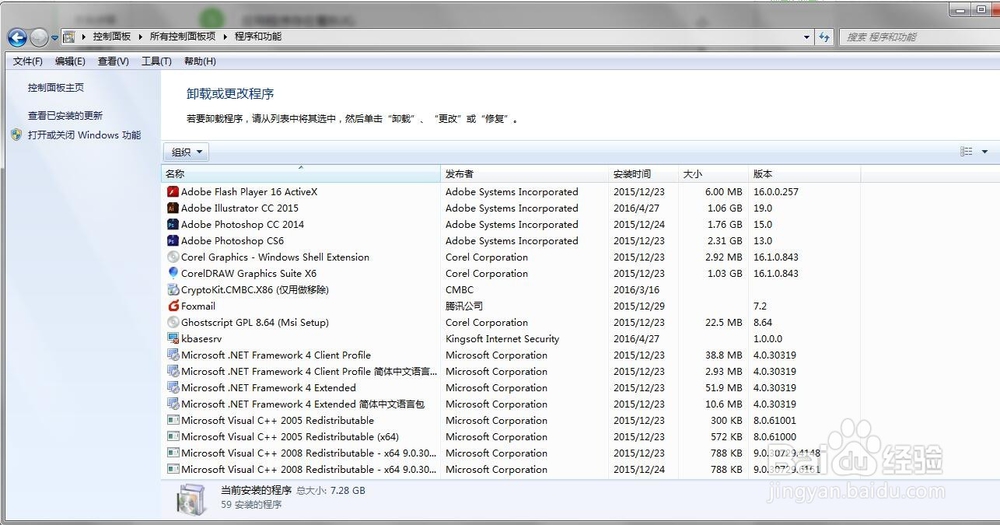The height and width of the screenshot is (525, 1000).
Task: Click the CorelDRAW Graphics Suite X6 balloon icon
Action: pyautogui.click(x=173, y=273)
